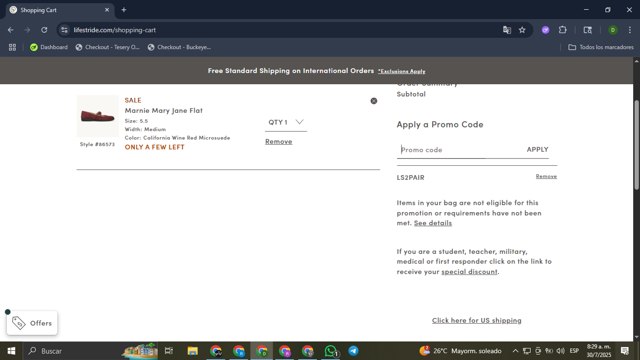Remove the LS2PAIR promo code

click(x=546, y=176)
